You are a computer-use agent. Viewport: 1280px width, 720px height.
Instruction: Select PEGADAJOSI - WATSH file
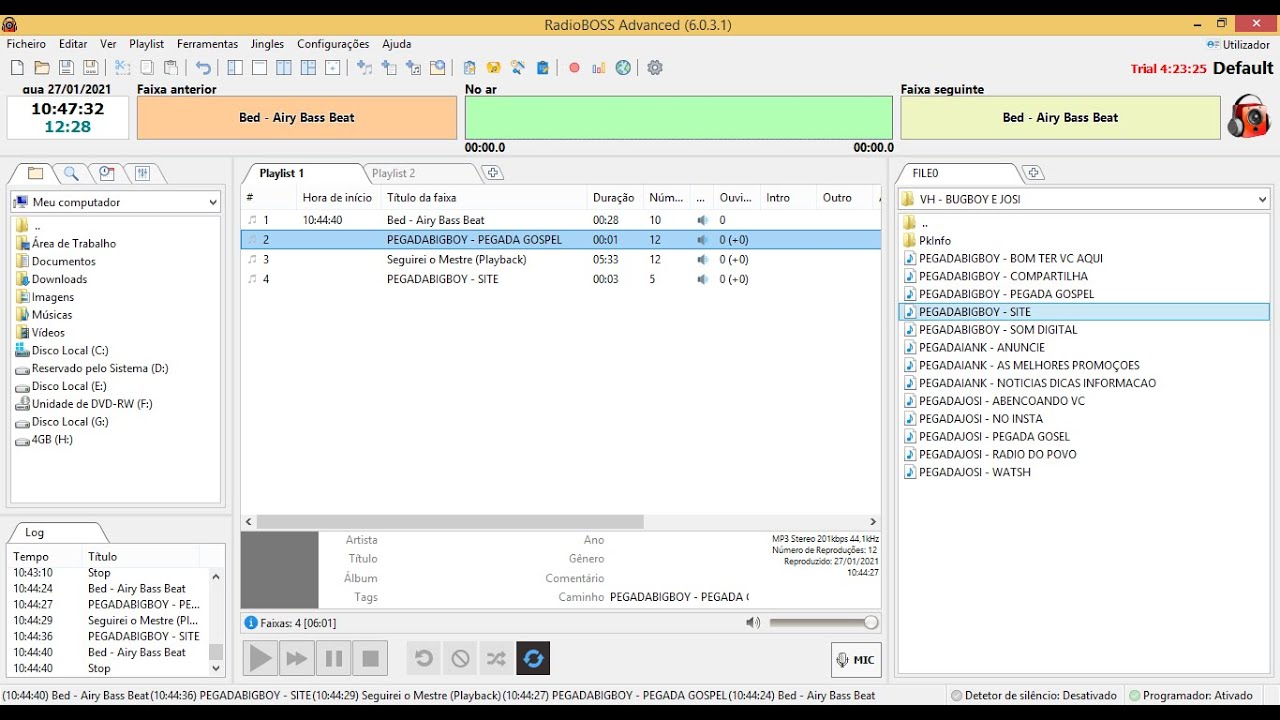point(974,472)
